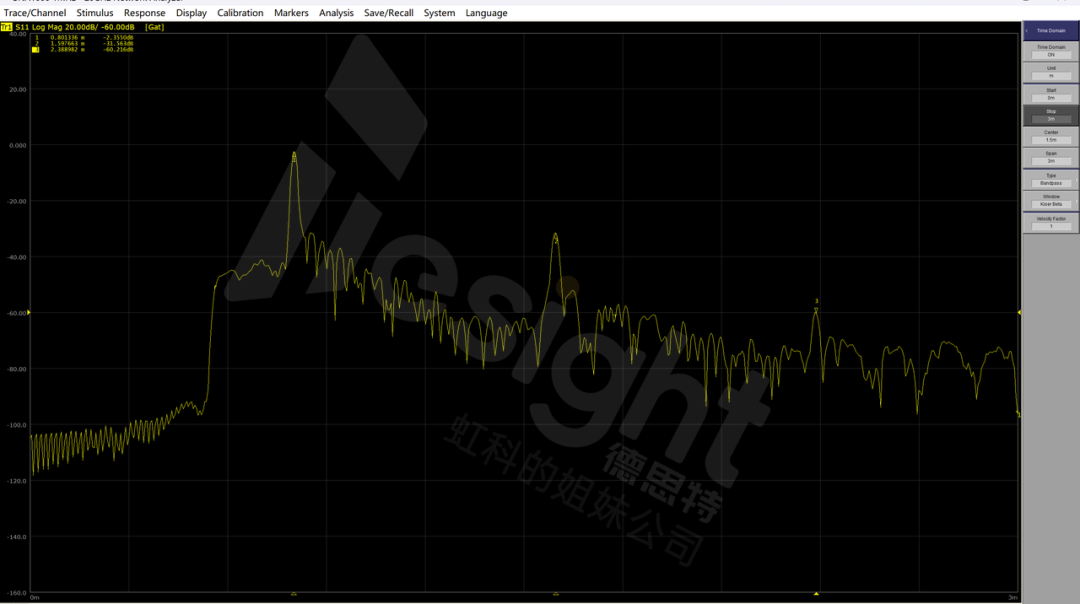This screenshot has width=1080, height=604.
Task: Click the 40.00 top scale label
Action: (x=17, y=34)
